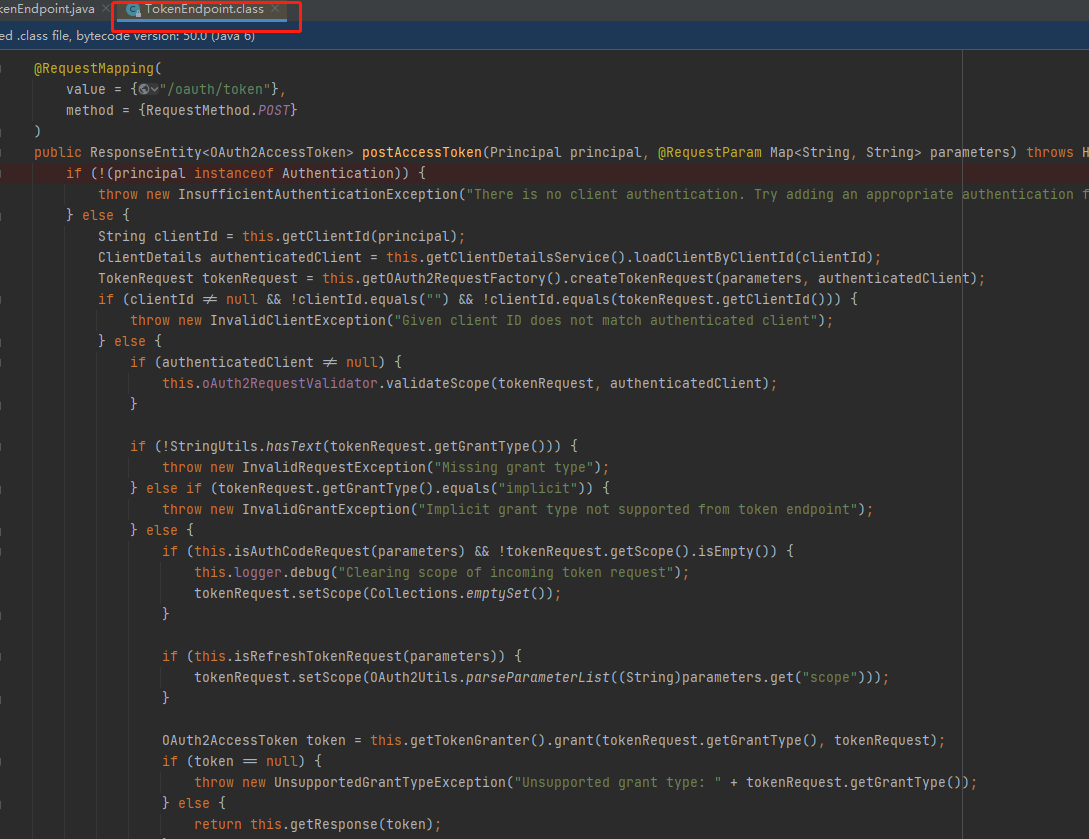Click the isRefreshTokenRequest method call
Screen dimensions: 1089x839
(x=317, y=656)
